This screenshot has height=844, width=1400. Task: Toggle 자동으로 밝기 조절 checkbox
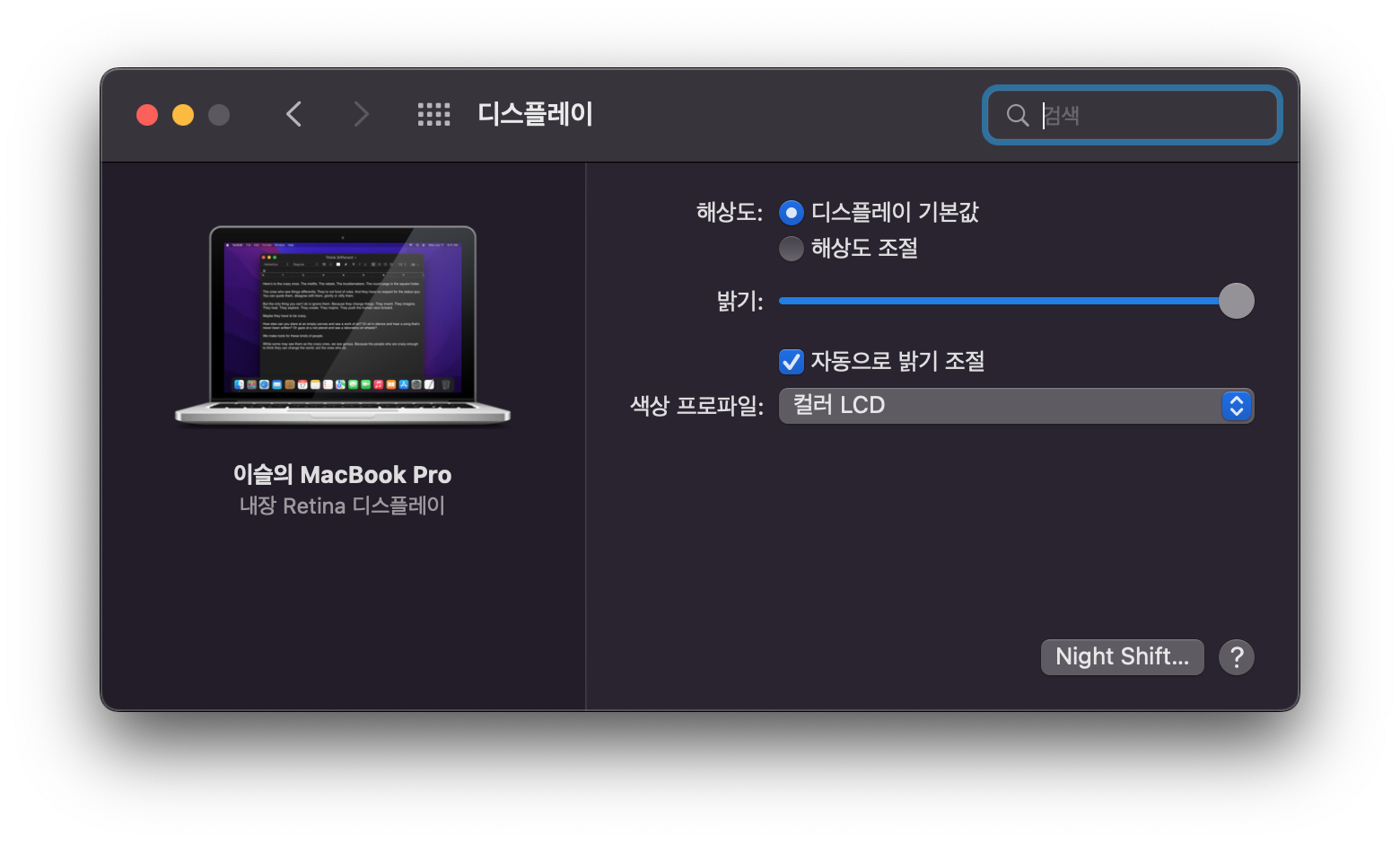(x=791, y=362)
